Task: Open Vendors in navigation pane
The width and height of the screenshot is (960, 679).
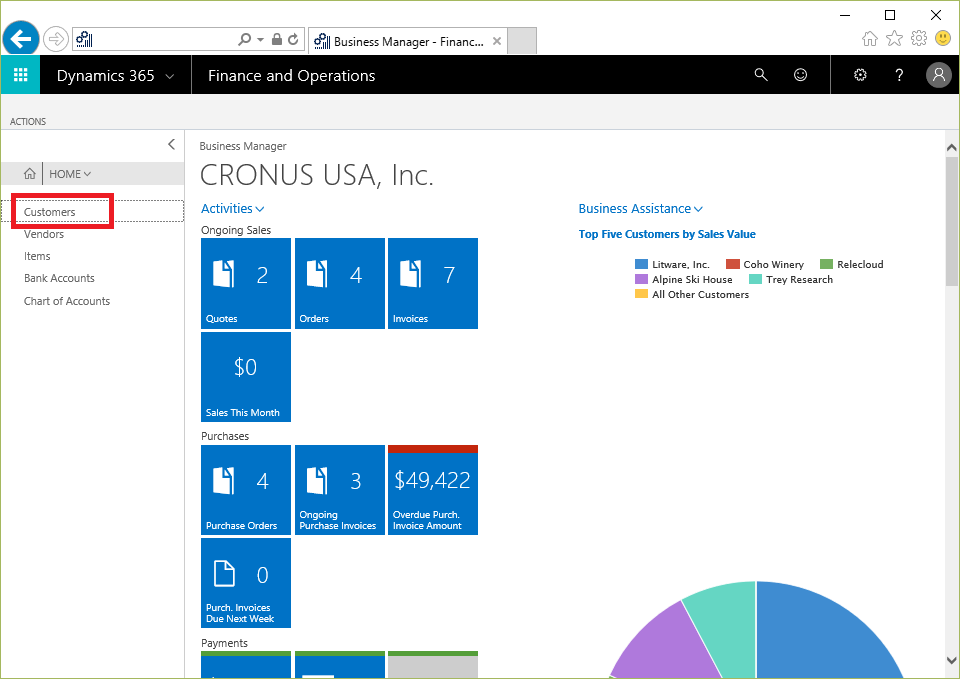Action: click(43, 234)
